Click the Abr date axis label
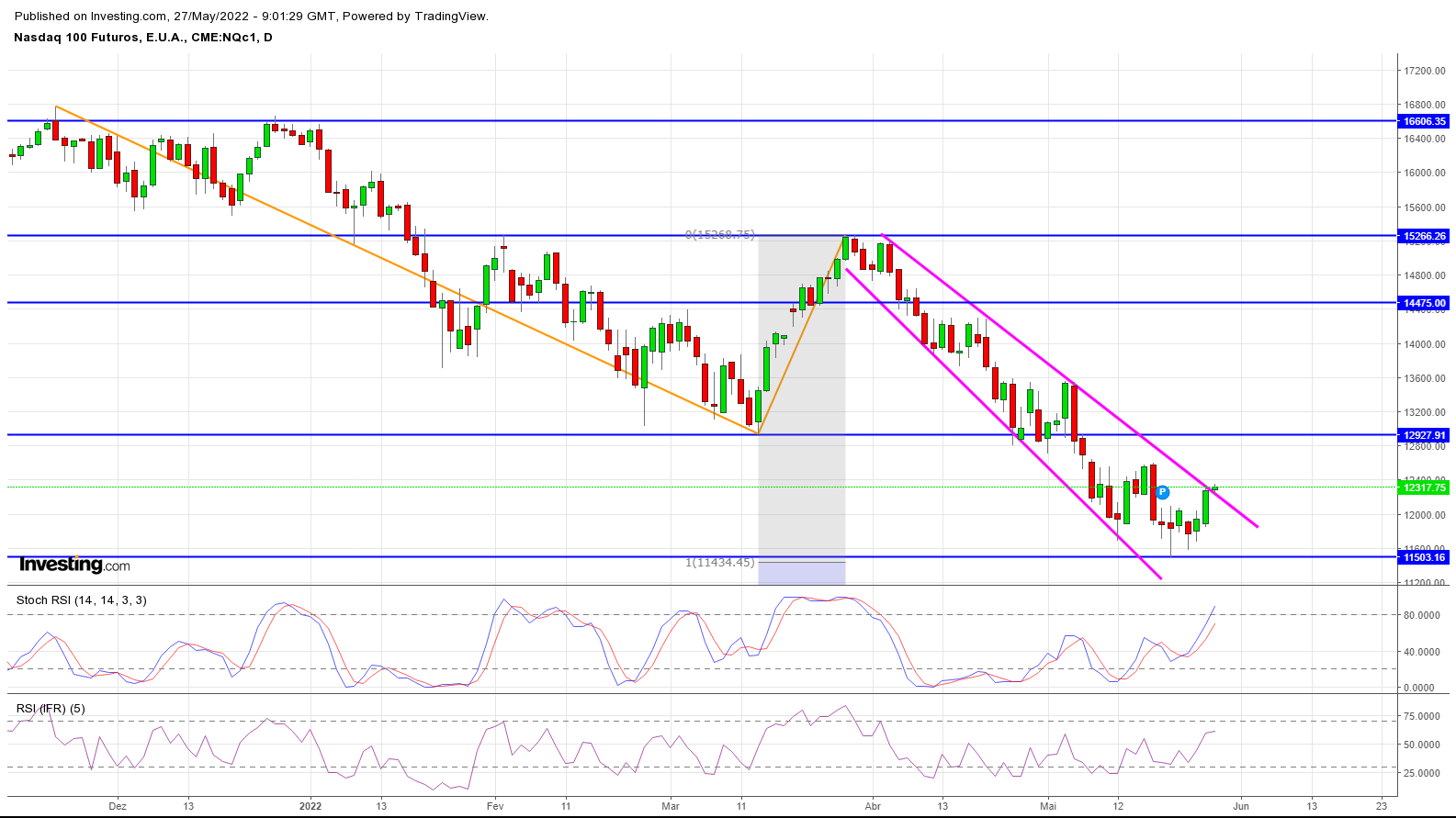This screenshot has height=818, width=1456. tap(873, 806)
